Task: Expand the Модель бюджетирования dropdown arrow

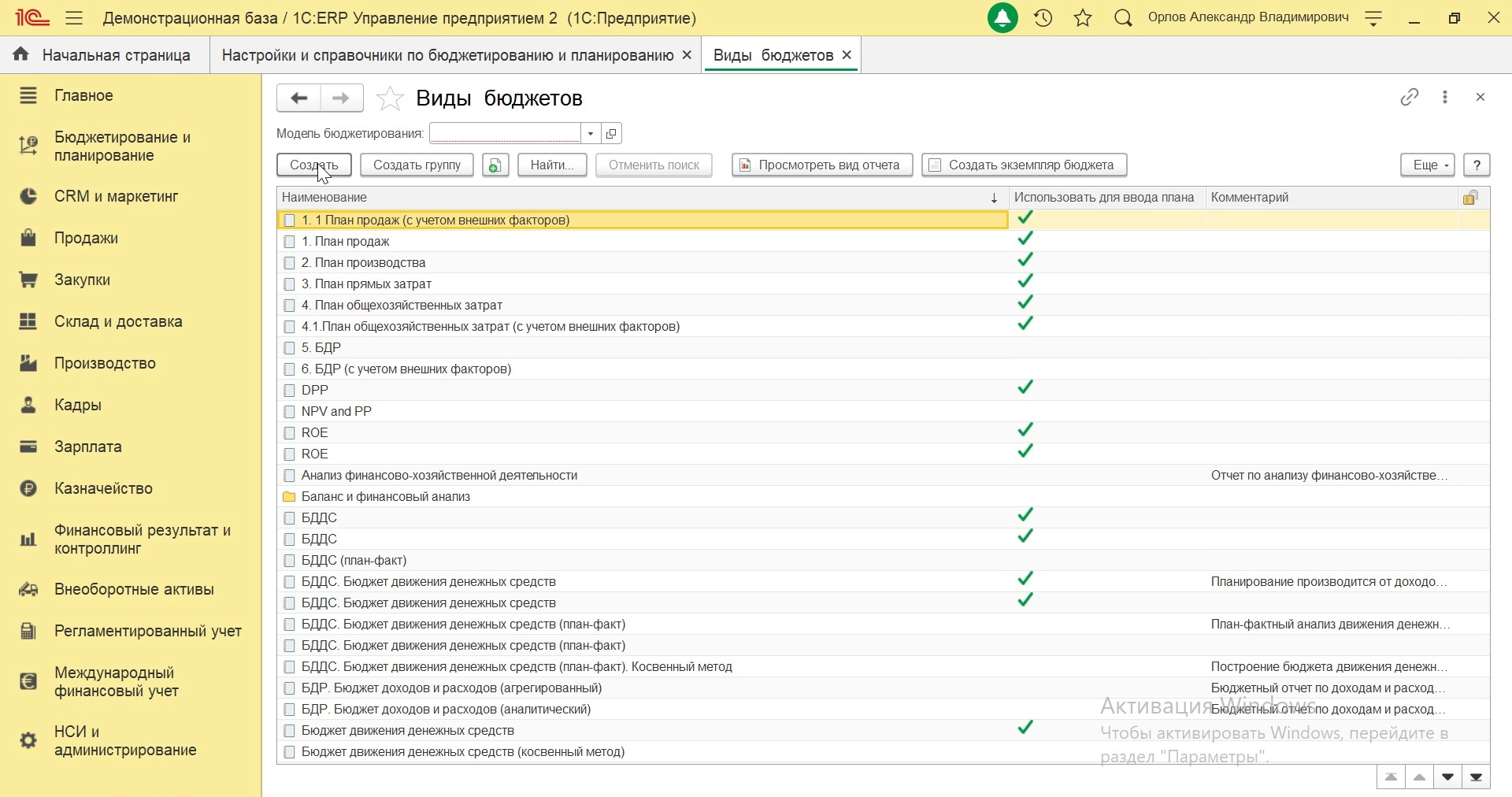Action: (591, 134)
